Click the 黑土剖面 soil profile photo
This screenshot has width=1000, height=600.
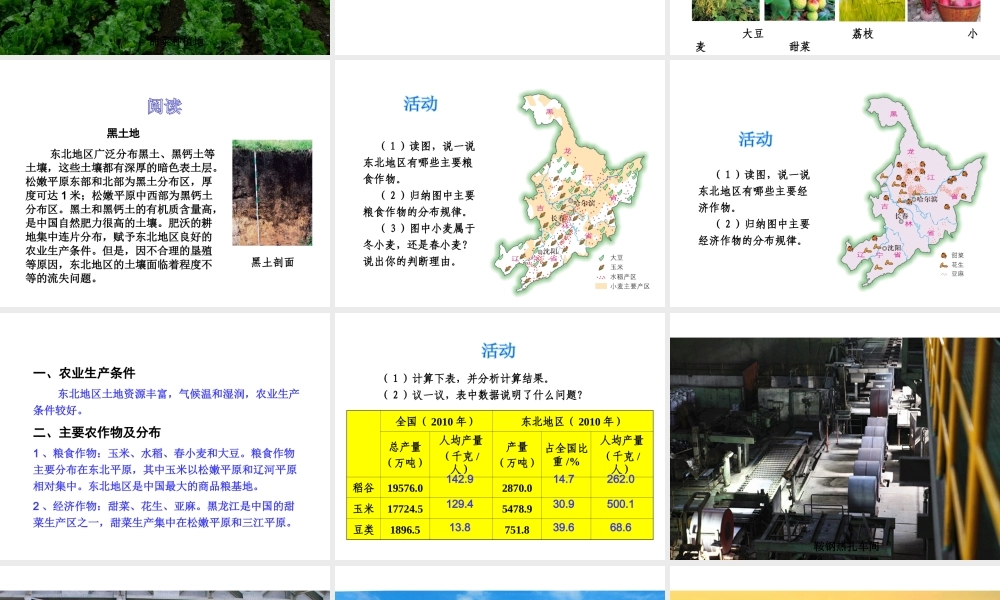coord(272,193)
